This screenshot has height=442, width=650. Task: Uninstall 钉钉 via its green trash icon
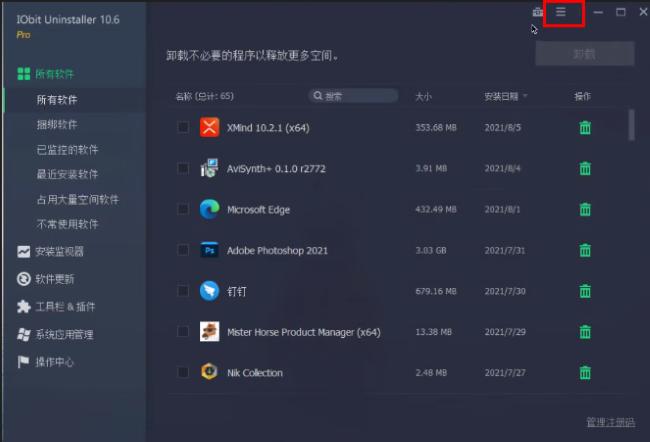(x=585, y=291)
